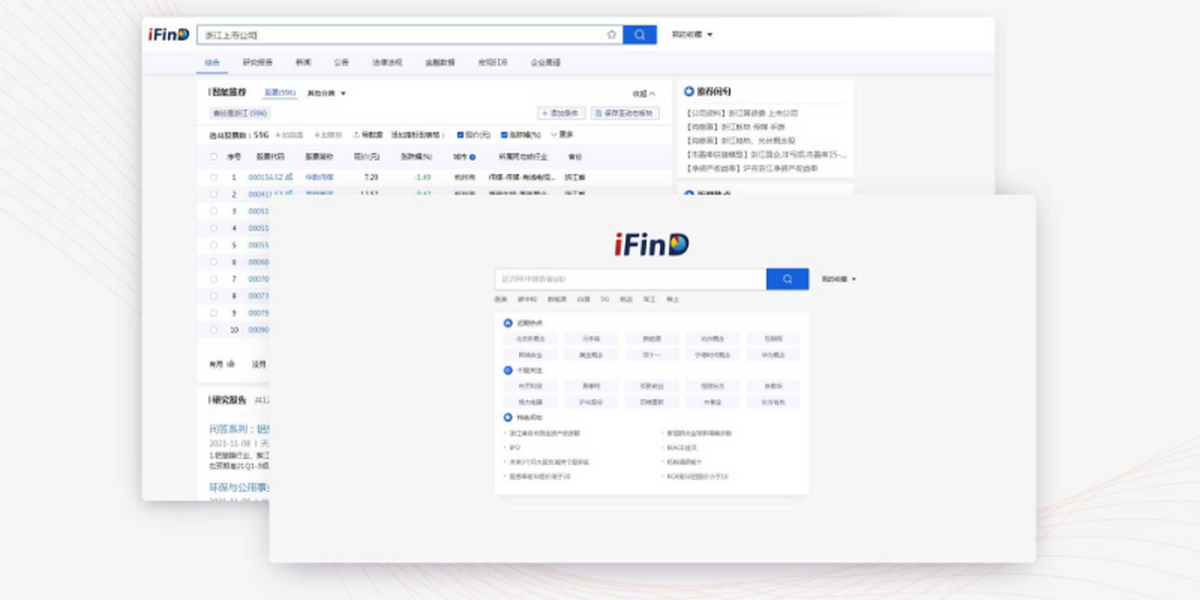The image size is (1200, 600).
Task: Select checkbox for row 3 in stock table
Action: 213,211
